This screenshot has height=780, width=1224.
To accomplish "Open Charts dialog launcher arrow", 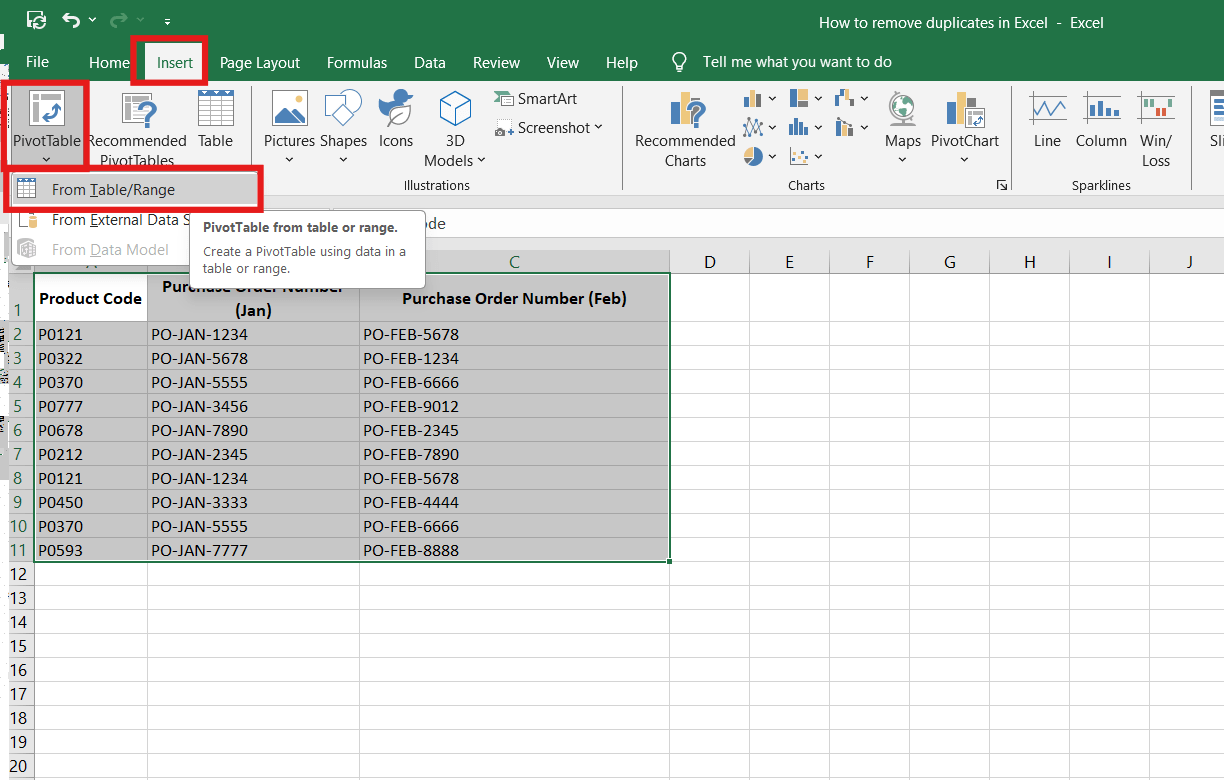I will pyautogui.click(x=1001, y=186).
